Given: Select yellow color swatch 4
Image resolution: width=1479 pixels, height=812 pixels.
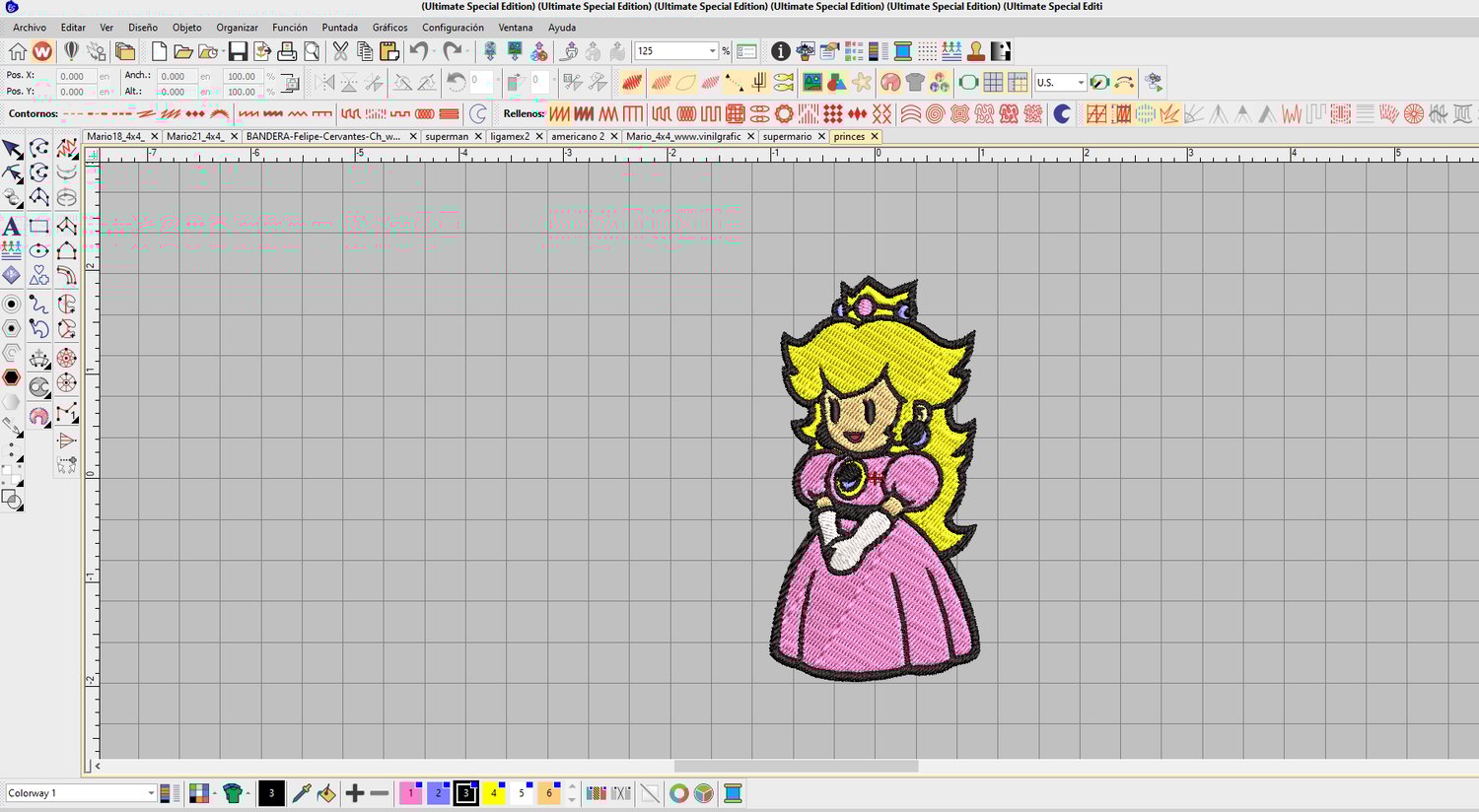Looking at the screenshot, I should (493, 793).
